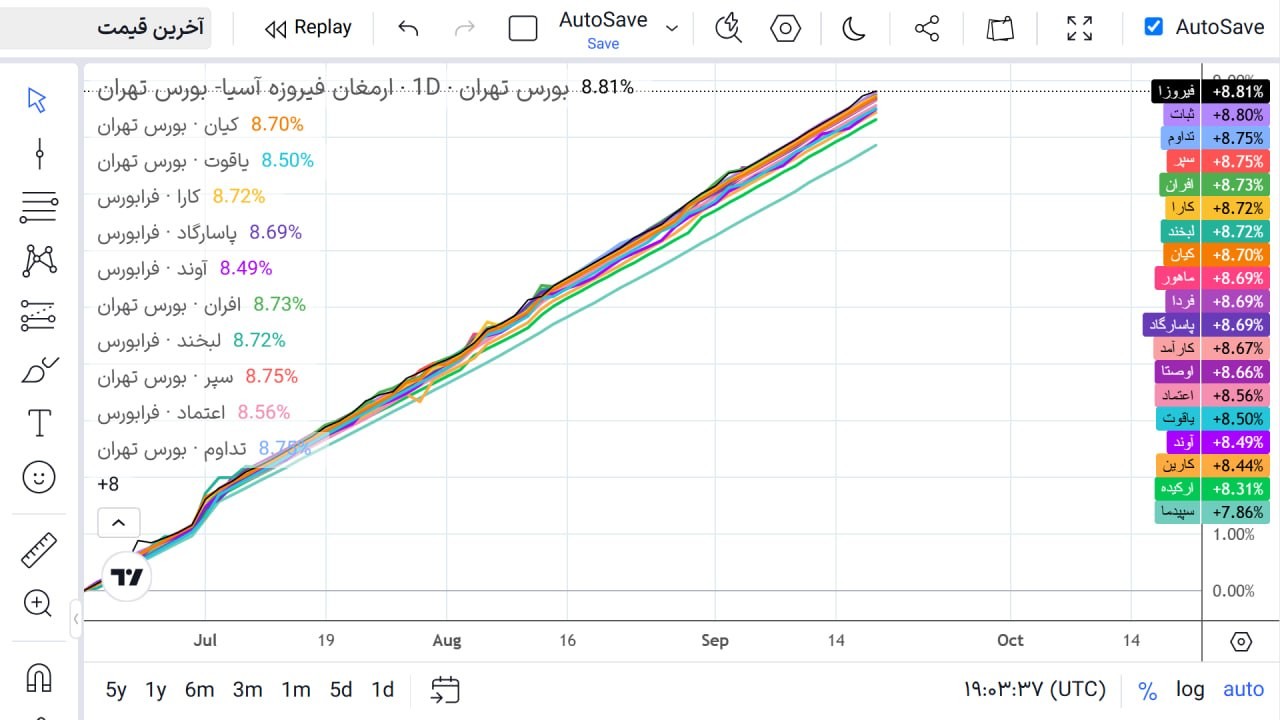Select the 3m time range

point(247,689)
